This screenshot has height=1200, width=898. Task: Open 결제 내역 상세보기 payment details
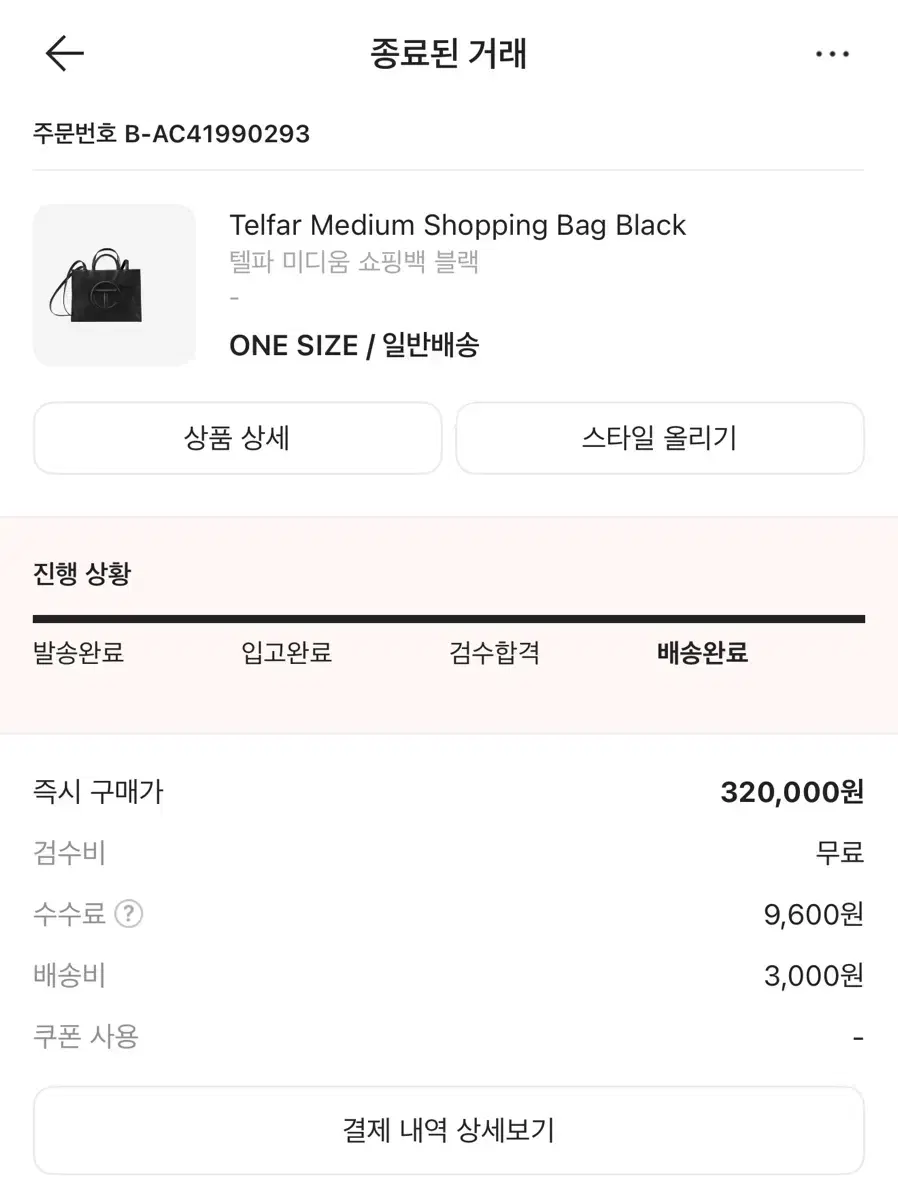click(448, 1131)
